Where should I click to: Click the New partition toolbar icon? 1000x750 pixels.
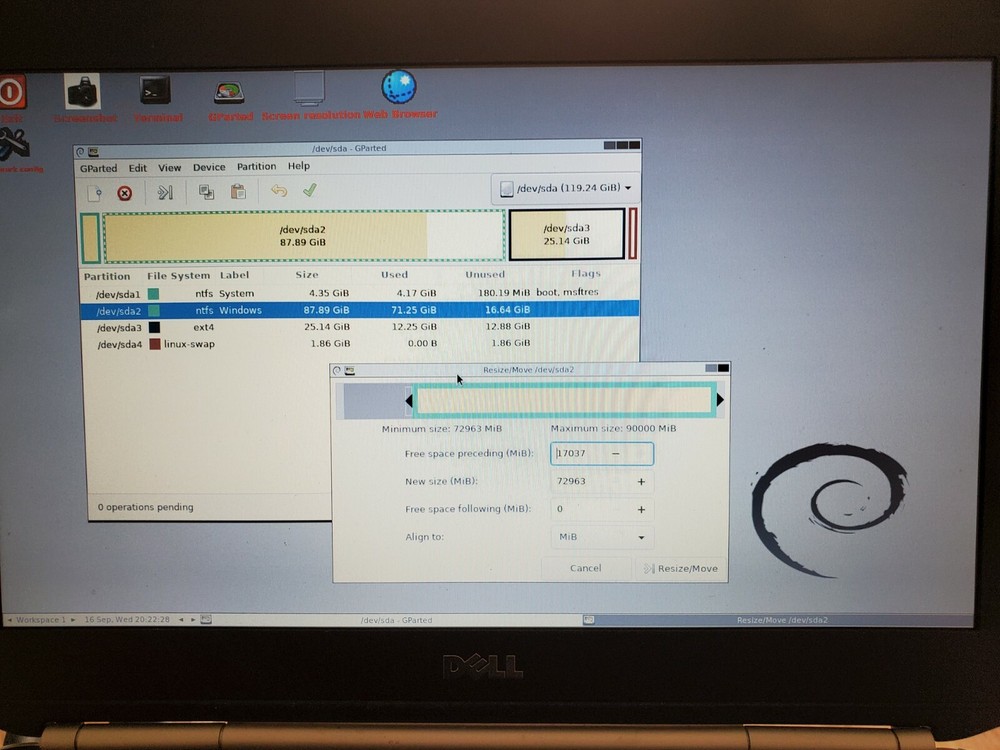tap(94, 193)
